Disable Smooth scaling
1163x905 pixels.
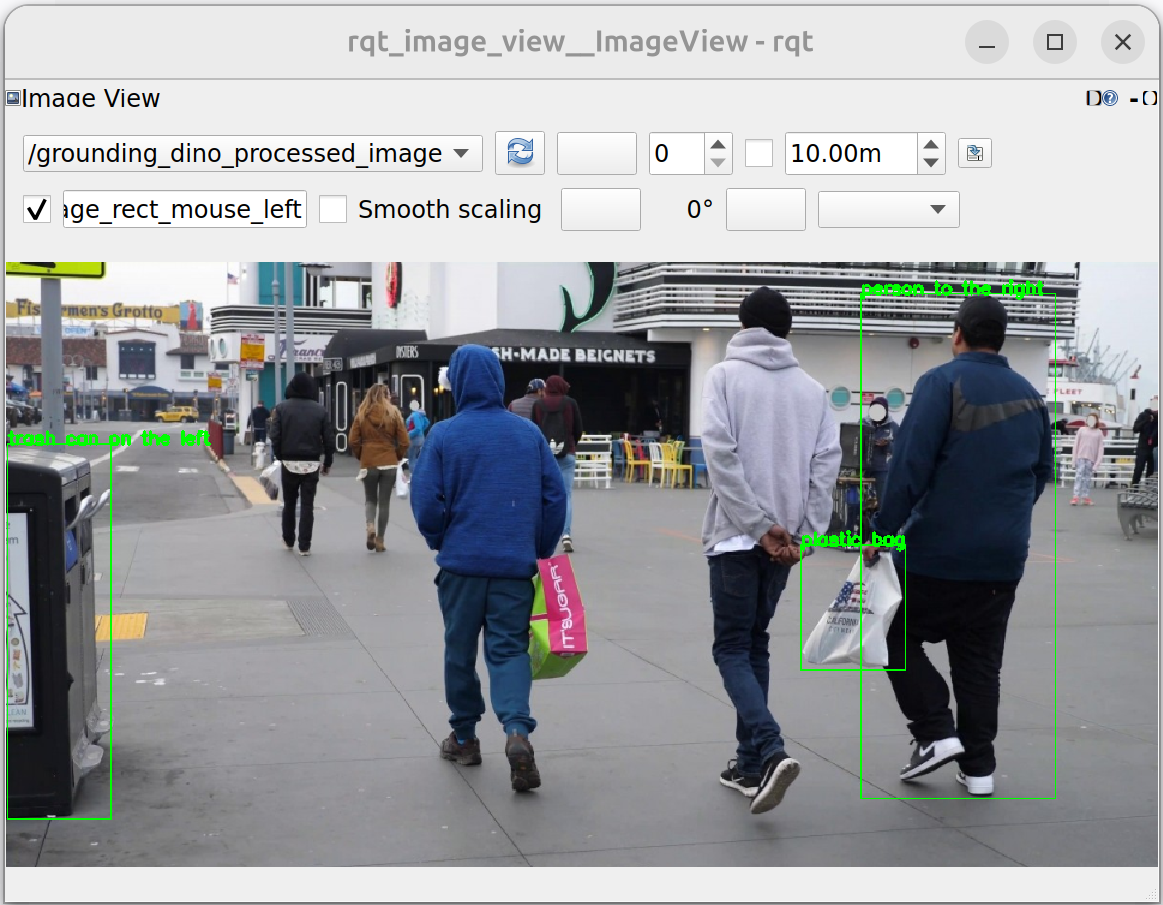(333, 209)
